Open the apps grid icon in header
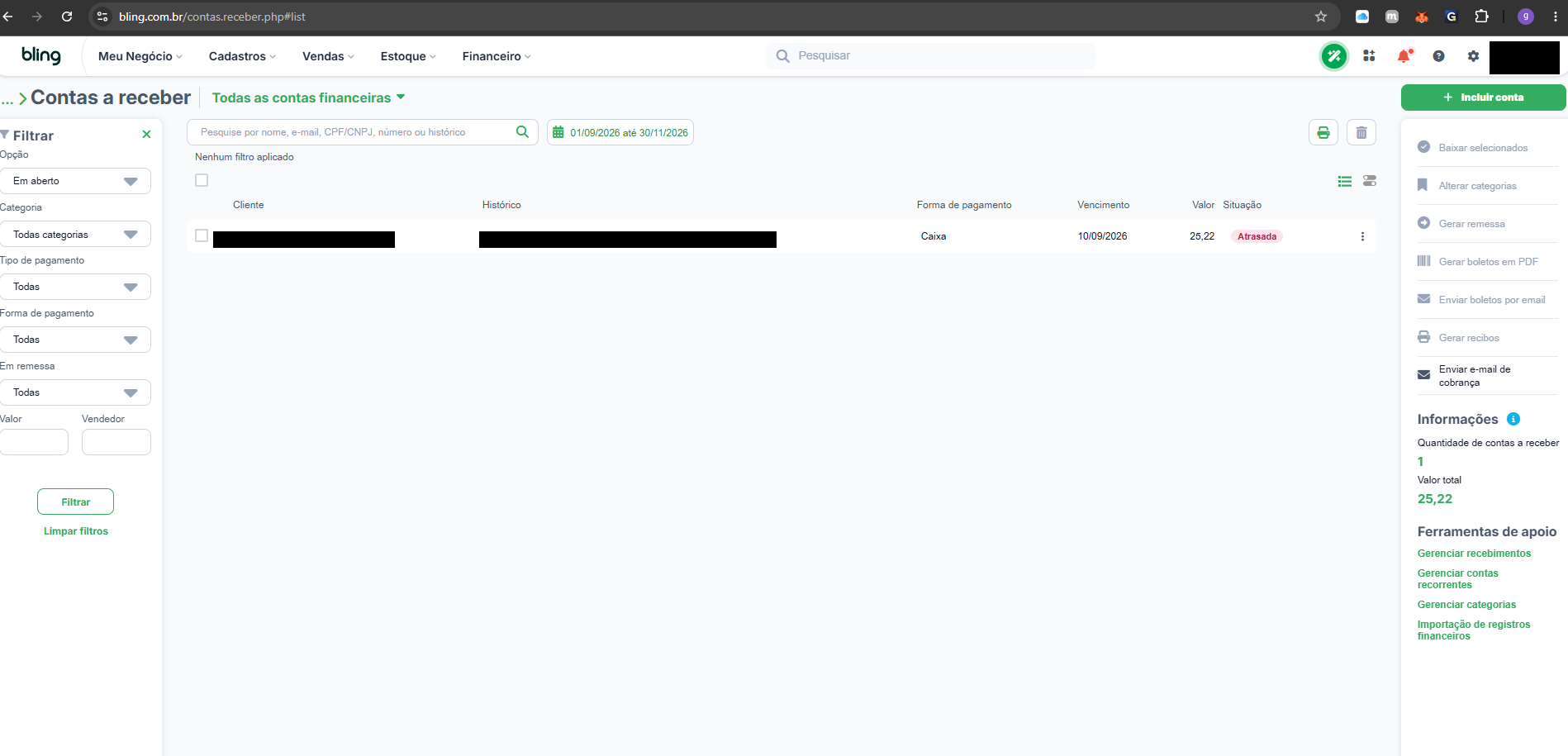1568x756 pixels. point(1369,56)
